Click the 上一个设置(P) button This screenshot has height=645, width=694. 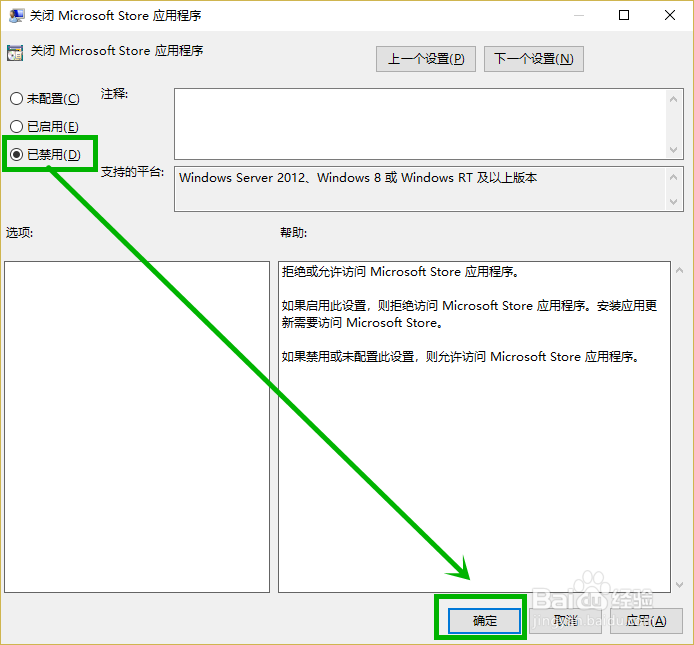[x=426, y=59]
